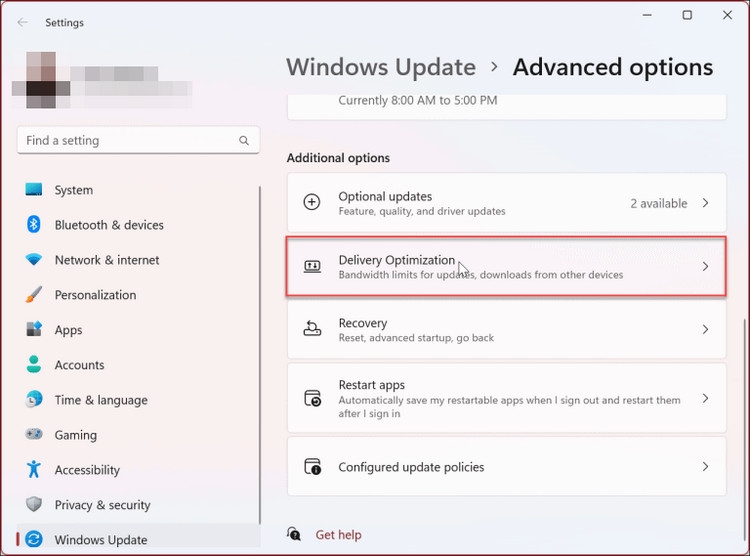Click the Get help link
This screenshot has height=556, width=750.
click(338, 534)
